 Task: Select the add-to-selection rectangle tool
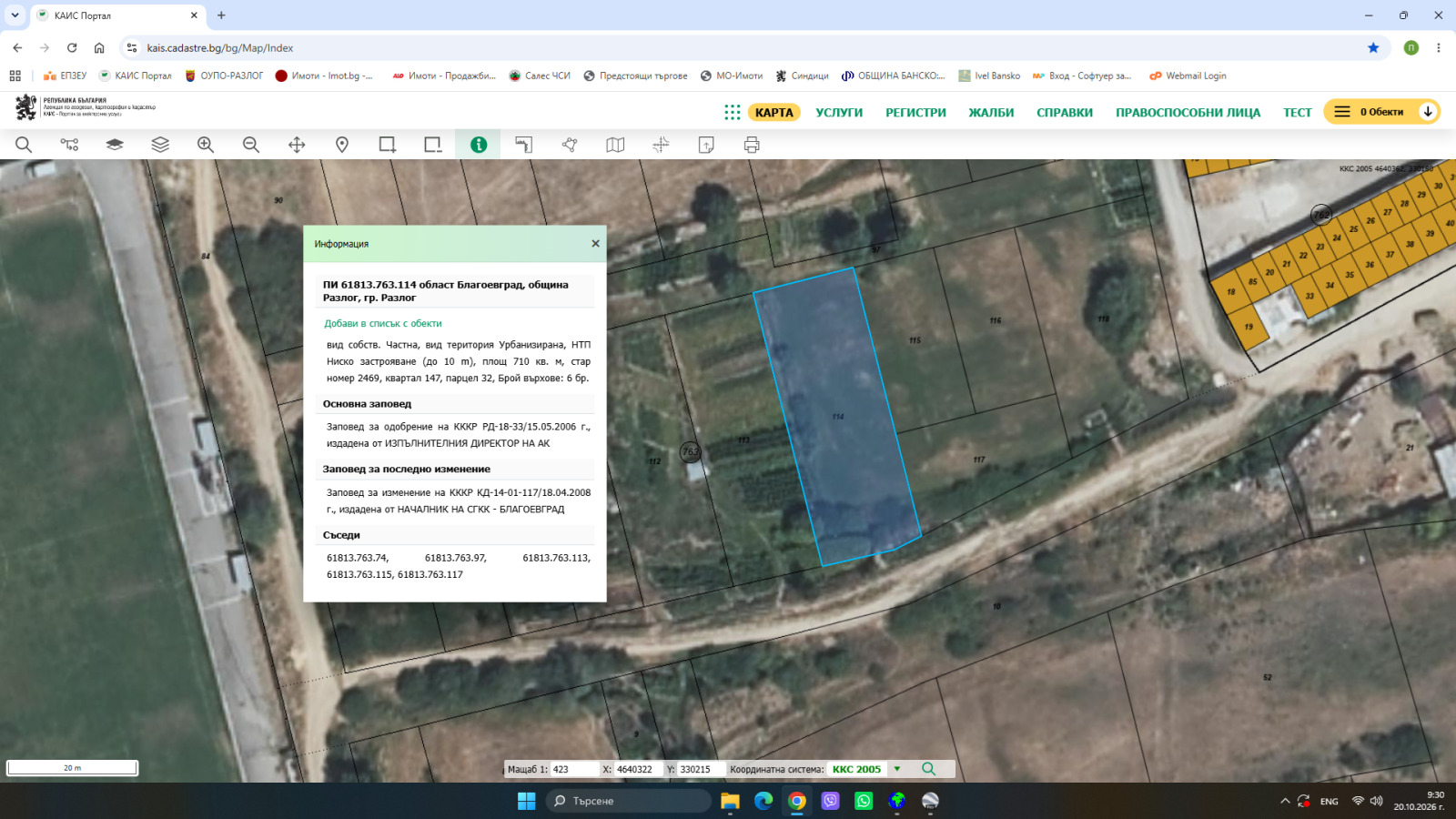pos(388,145)
